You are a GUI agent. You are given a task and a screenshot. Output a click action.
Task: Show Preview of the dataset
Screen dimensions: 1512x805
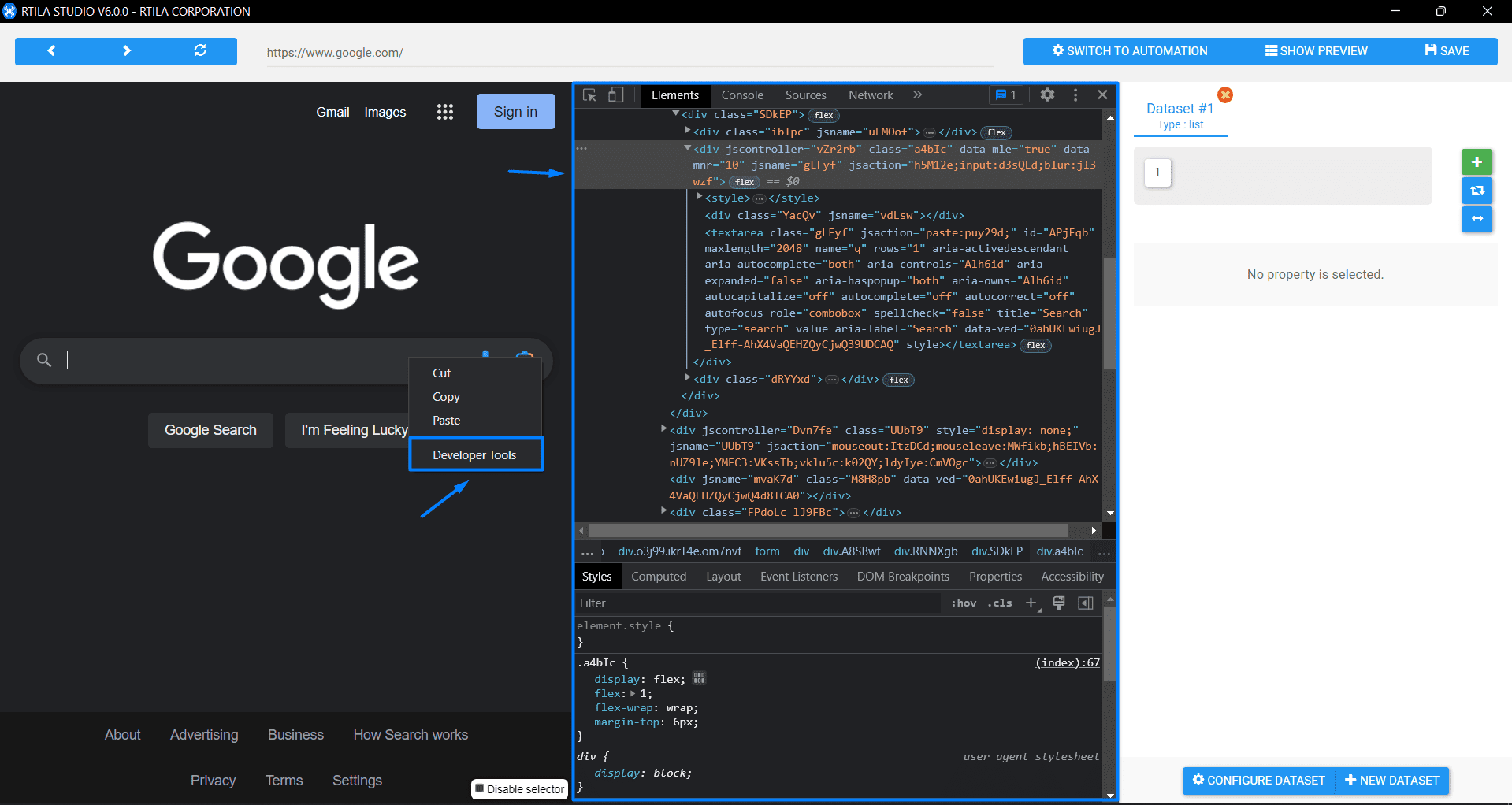tap(1316, 51)
